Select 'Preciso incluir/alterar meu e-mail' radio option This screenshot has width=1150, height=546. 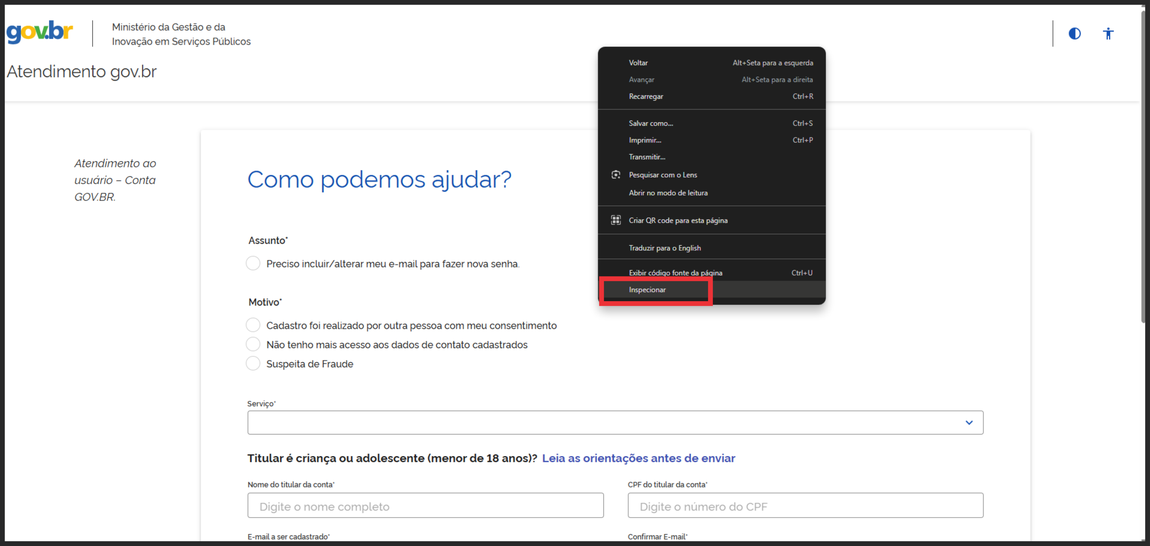coord(253,264)
